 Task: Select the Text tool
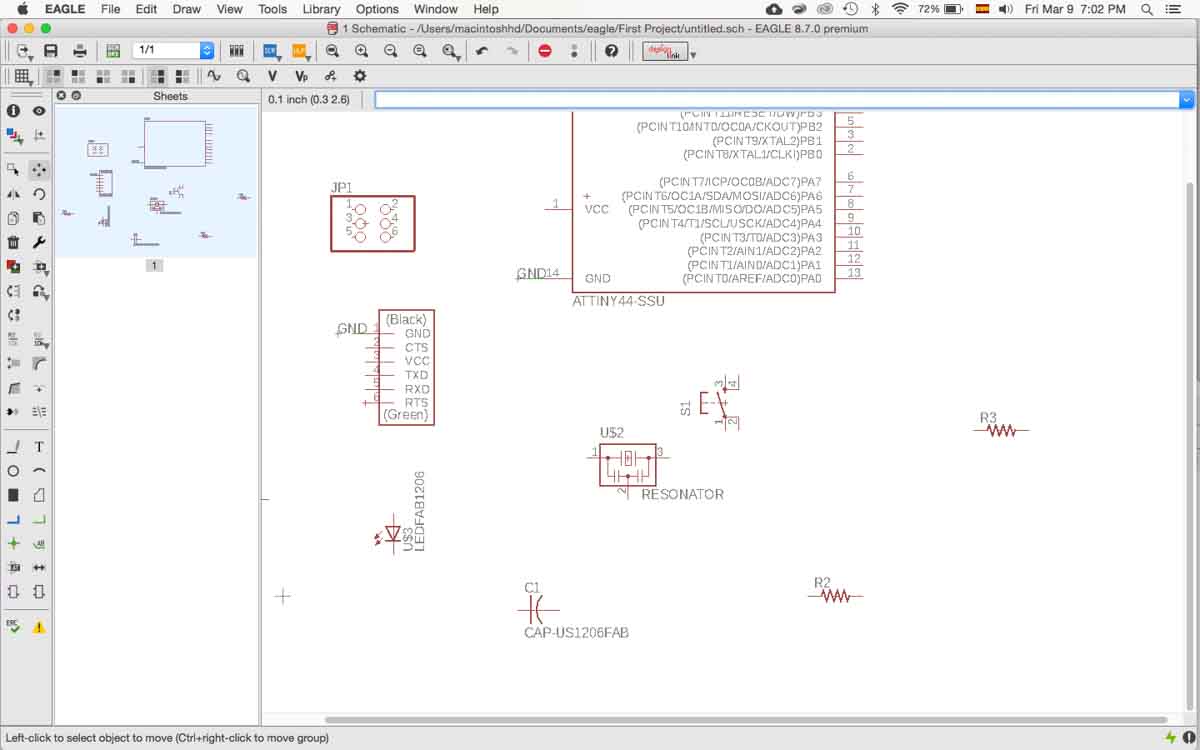[39, 447]
